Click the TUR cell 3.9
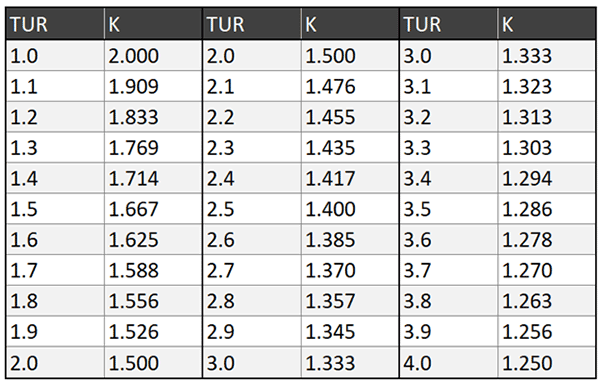The width and height of the screenshot is (600, 384). point(448,332)
